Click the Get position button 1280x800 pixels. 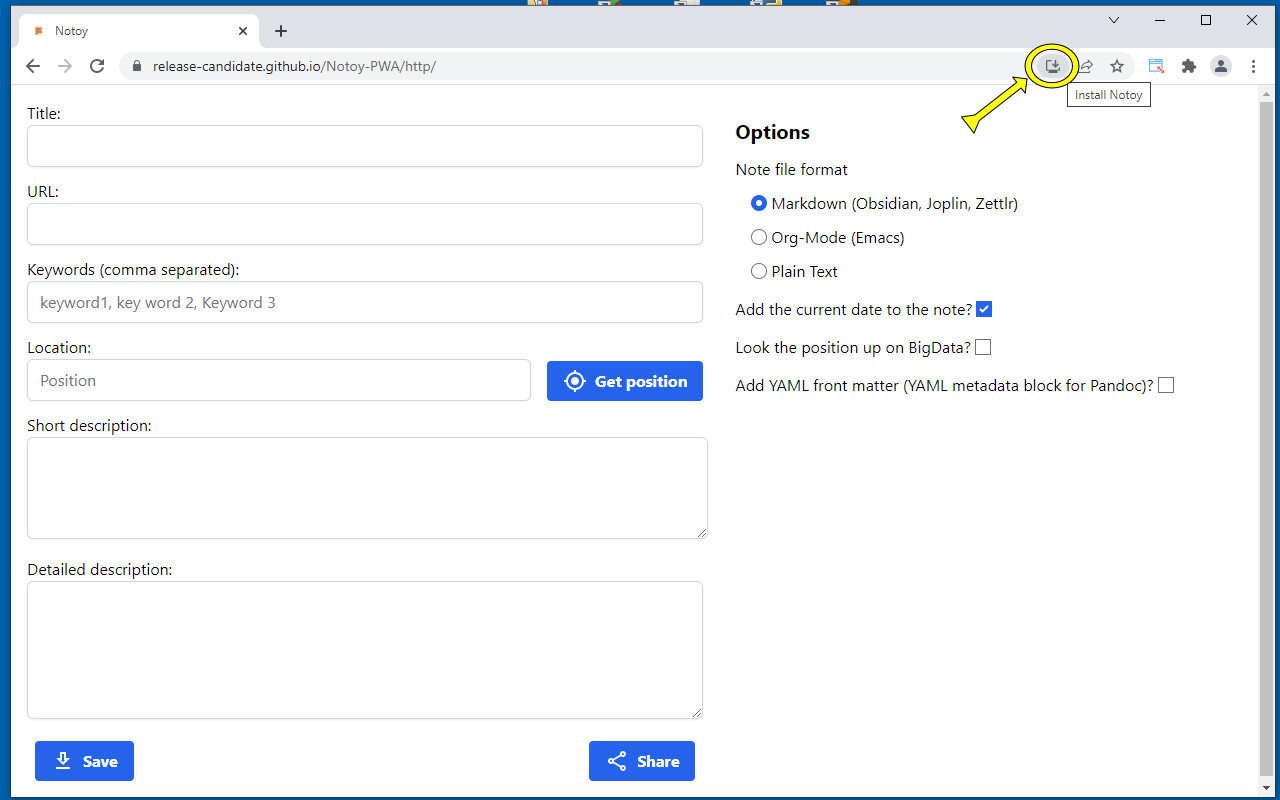625,381
